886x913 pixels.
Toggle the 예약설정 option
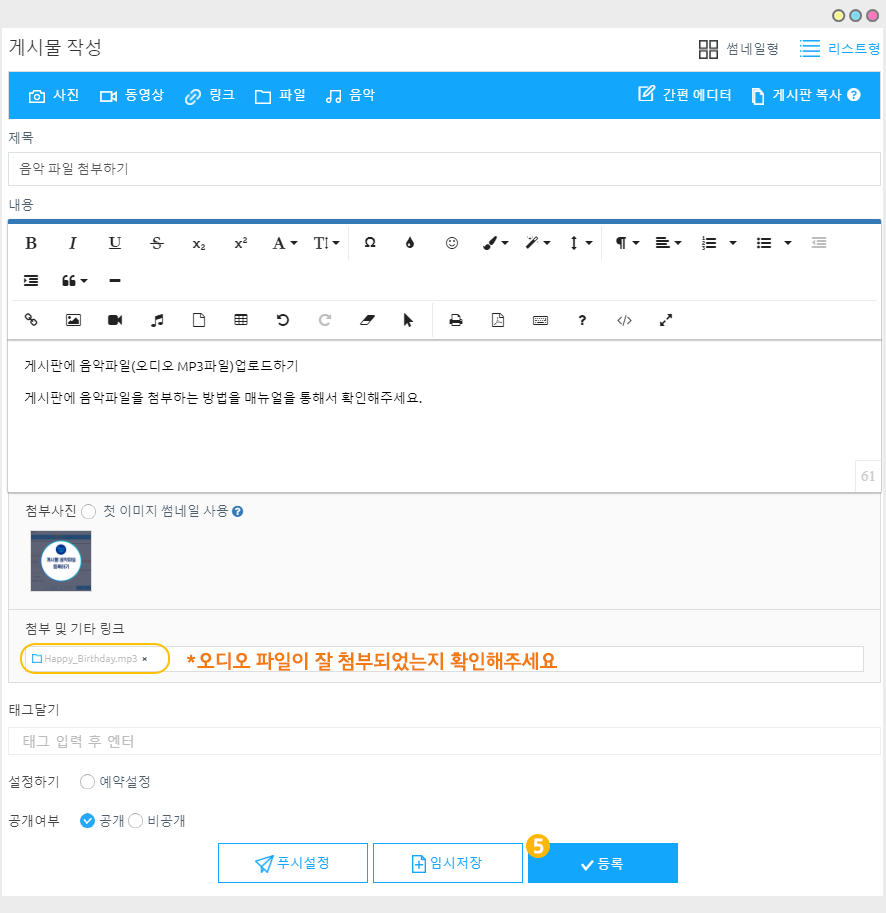tap(88, 782)
